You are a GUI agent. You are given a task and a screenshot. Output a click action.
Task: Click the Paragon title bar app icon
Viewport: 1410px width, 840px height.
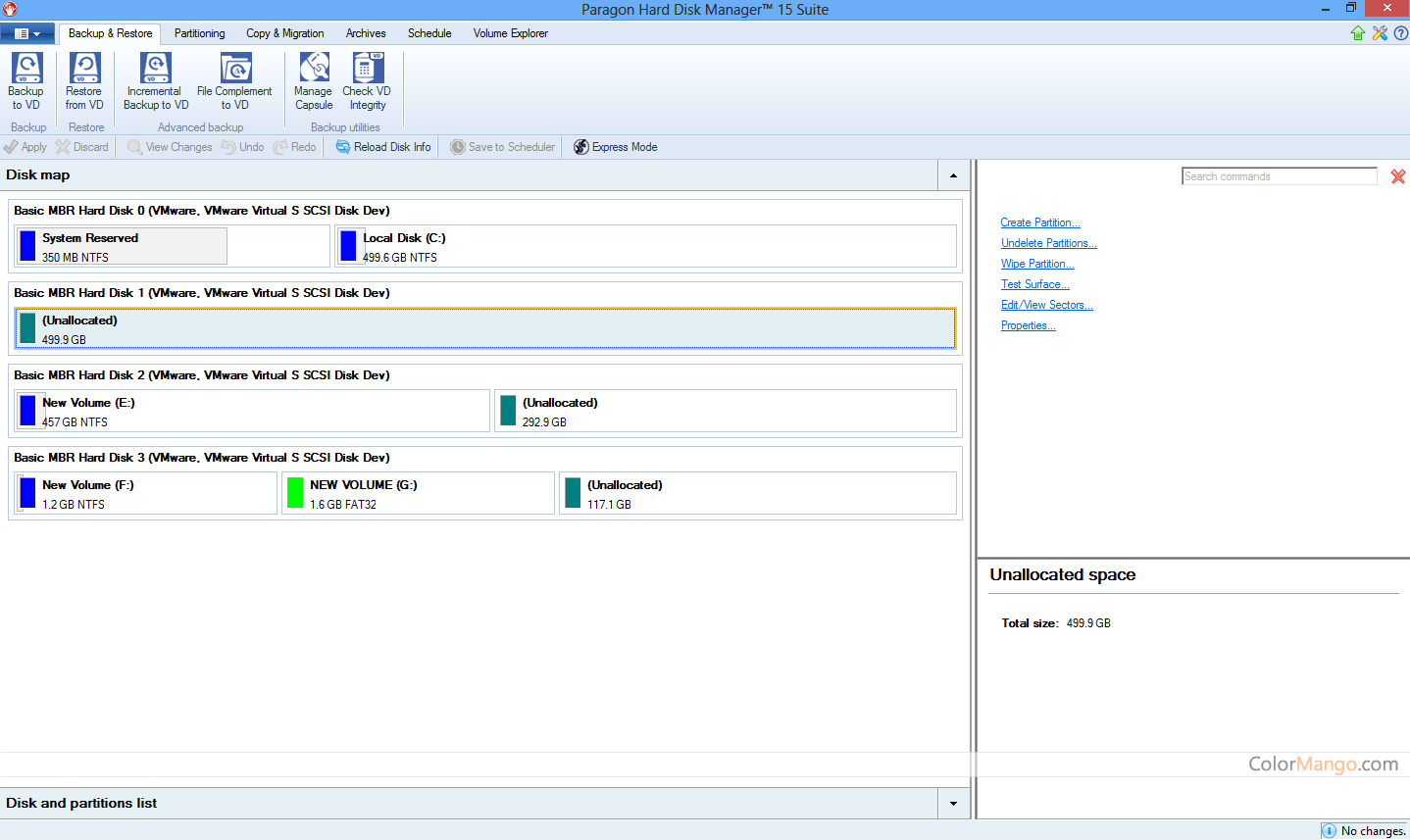(x=10, y=9)
